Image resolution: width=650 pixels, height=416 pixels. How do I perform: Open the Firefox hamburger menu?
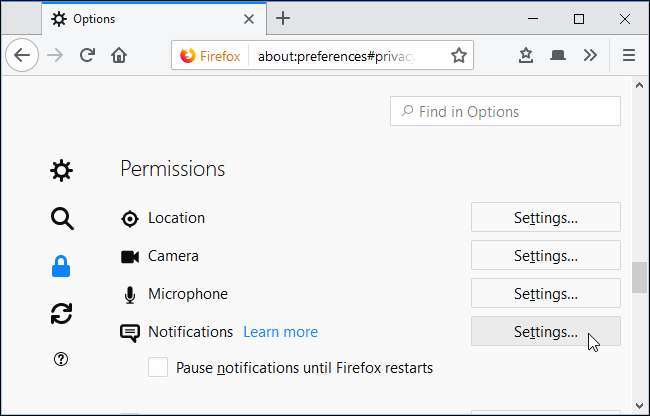(628, 56)
